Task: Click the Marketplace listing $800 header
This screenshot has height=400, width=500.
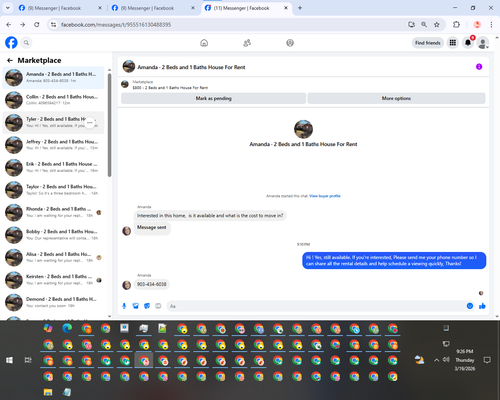Action: [170, 88]
